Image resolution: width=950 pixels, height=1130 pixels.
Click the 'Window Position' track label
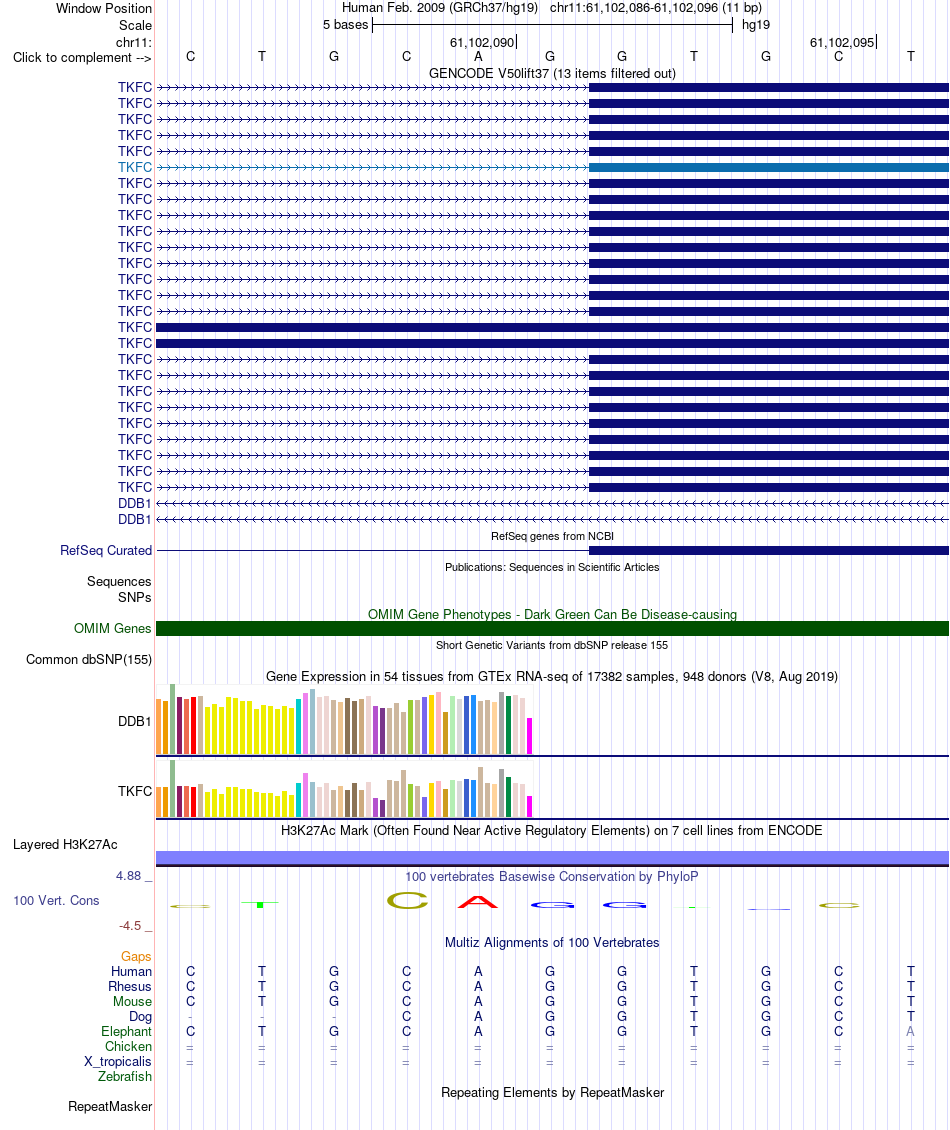tap(104, 9)
